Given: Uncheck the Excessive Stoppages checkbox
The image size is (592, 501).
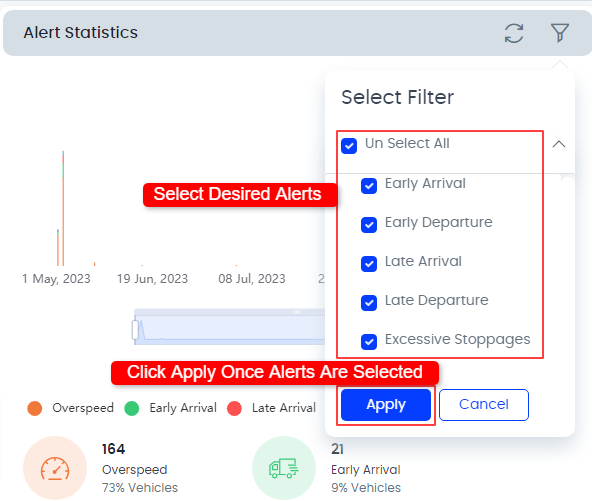Looking at the screenshot, I should [369, 342].
